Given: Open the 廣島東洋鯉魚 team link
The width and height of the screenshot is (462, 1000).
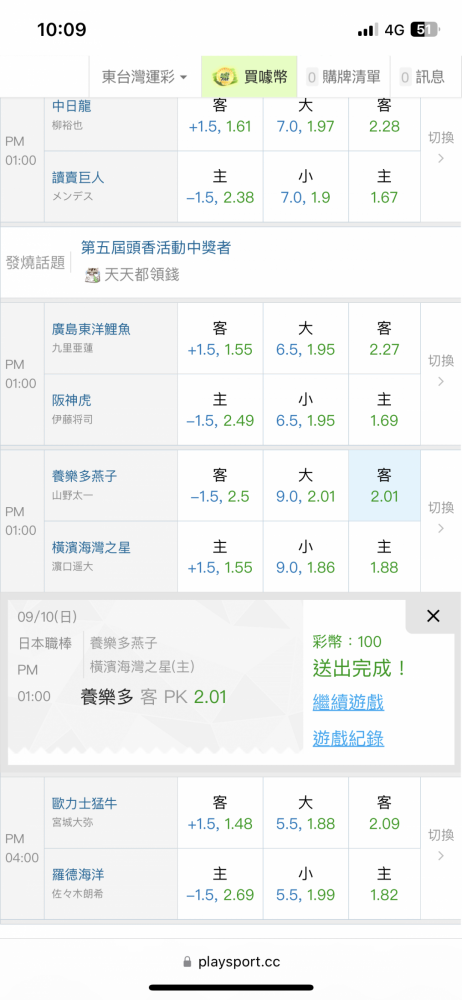Looking at the screenshot, I should (92, 330).
